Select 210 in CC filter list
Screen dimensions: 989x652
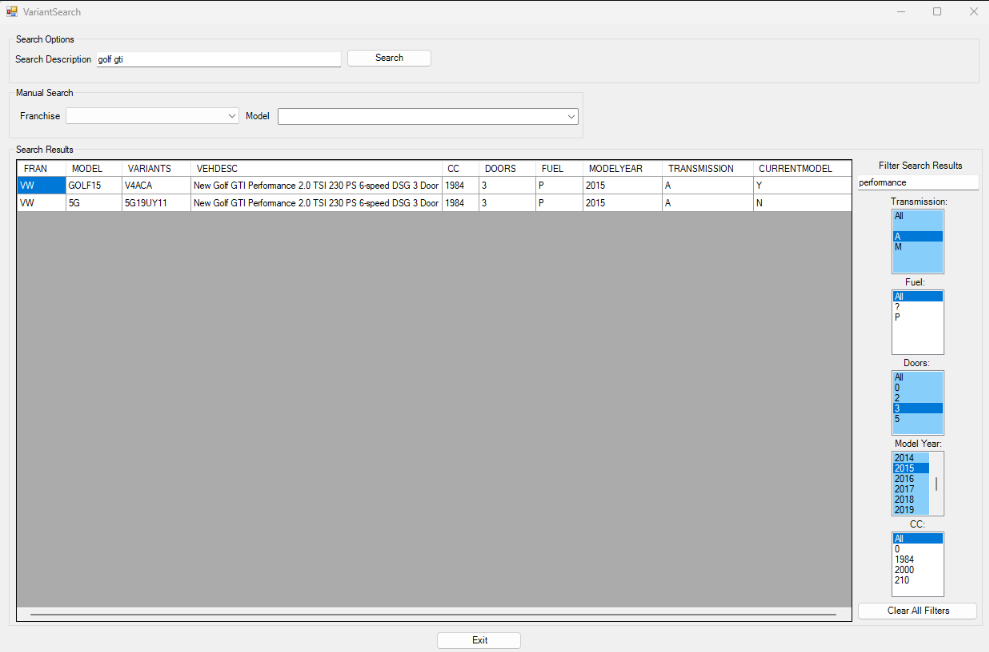[x=918, y=580]
